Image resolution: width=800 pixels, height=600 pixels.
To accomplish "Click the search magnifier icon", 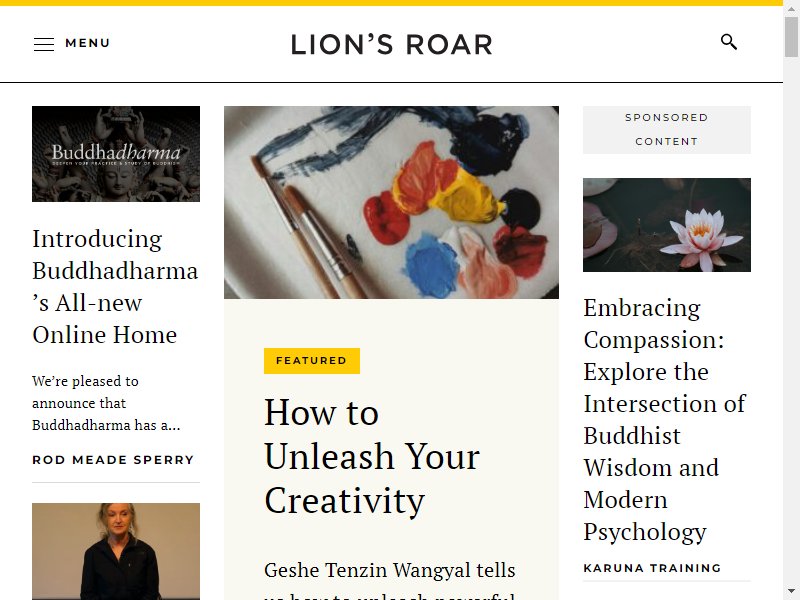I will click(x=729, y=42).
